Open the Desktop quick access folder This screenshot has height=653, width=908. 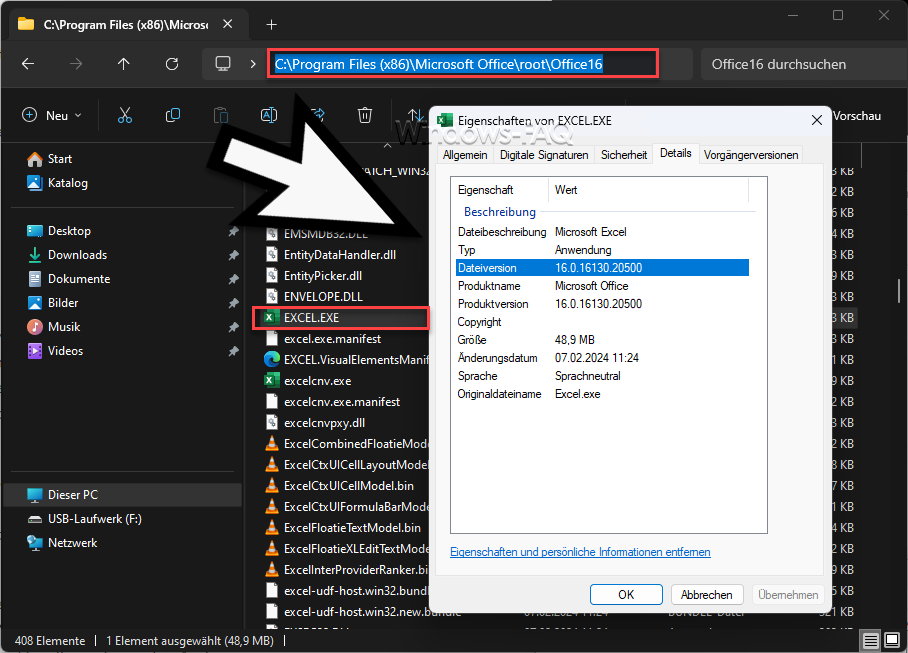[59, 231]
